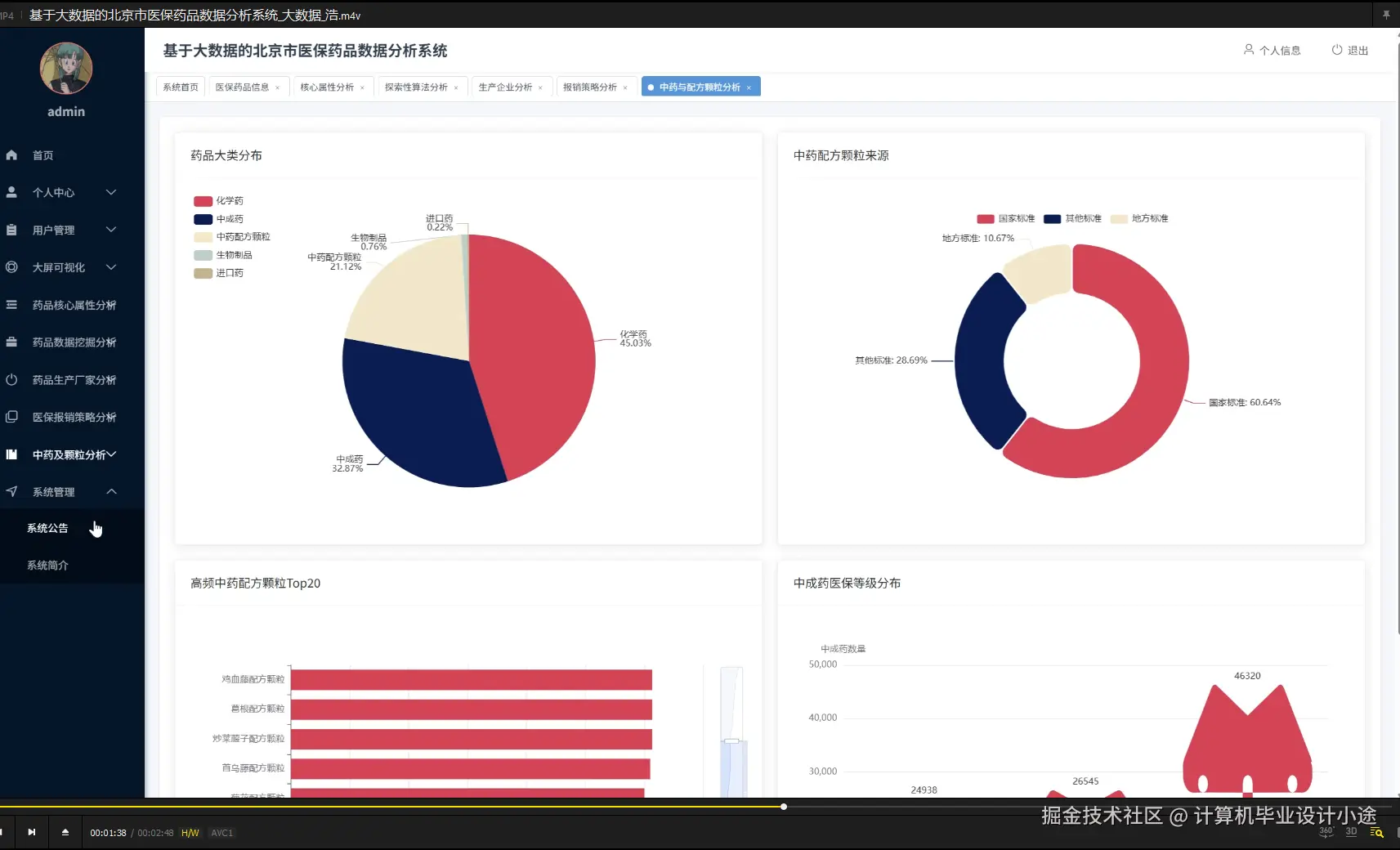Screen dimensions: 1400x850
Task: Click the 系统公告 sidebar link
Action: [x=47, y=527]
